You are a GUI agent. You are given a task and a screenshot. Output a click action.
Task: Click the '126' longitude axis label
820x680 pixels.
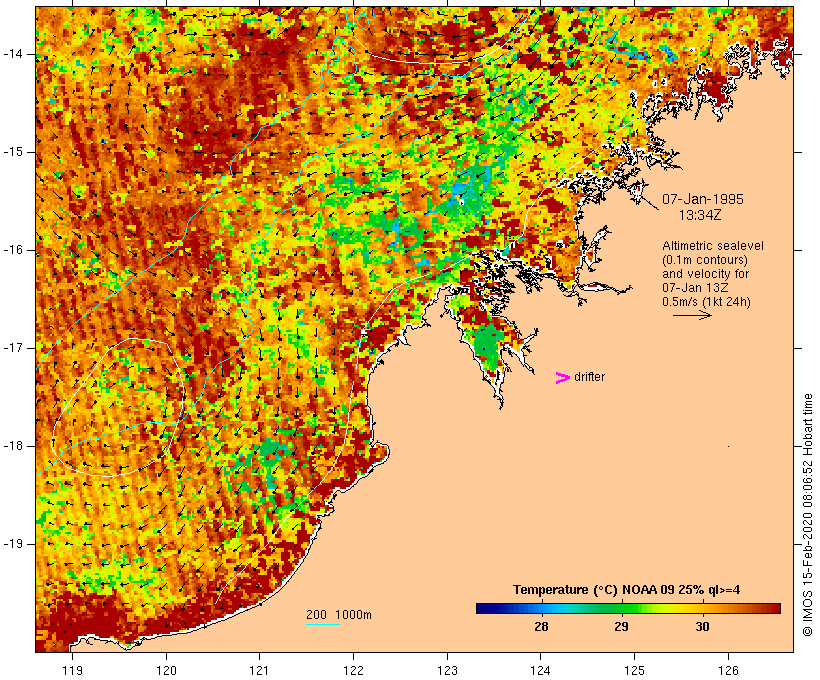728,670
